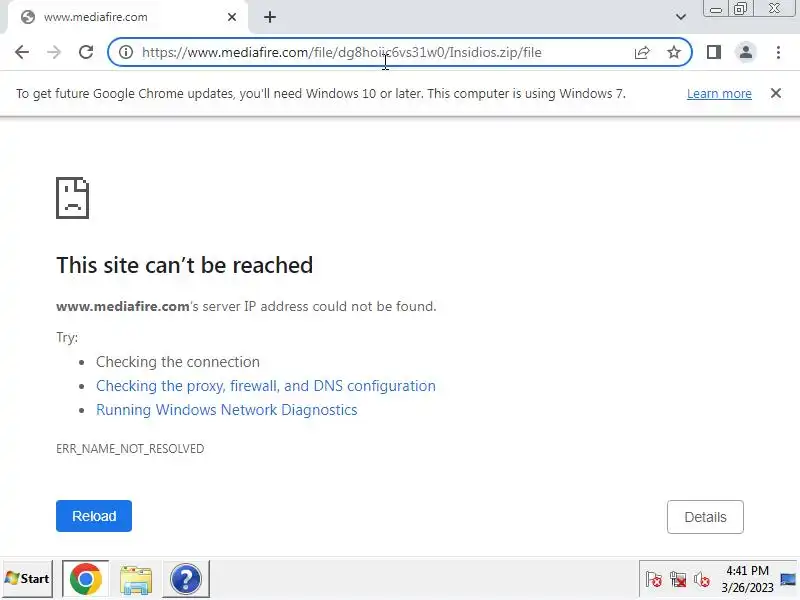
Task: Click Chrome icon in the taskbar
Action: [85, 579]
